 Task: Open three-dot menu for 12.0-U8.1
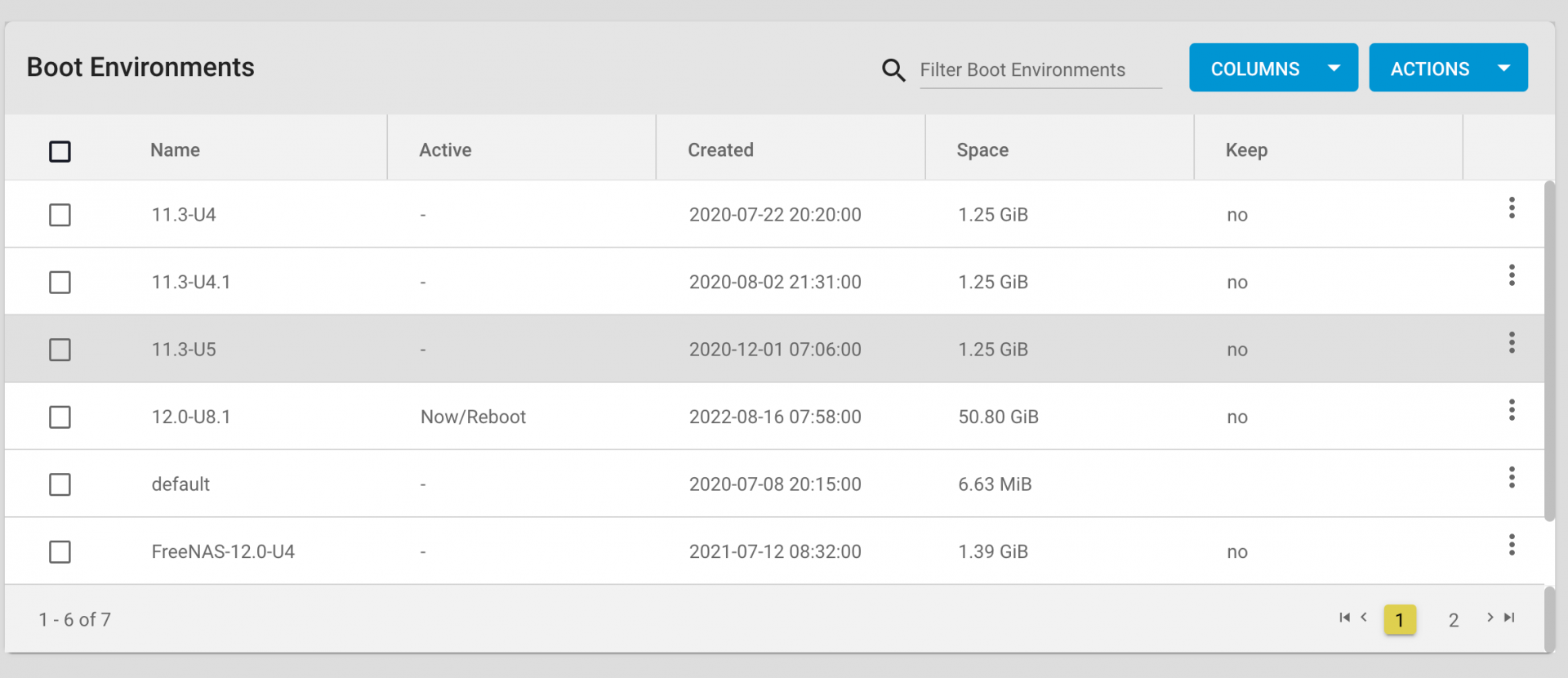pos(1512,410)
